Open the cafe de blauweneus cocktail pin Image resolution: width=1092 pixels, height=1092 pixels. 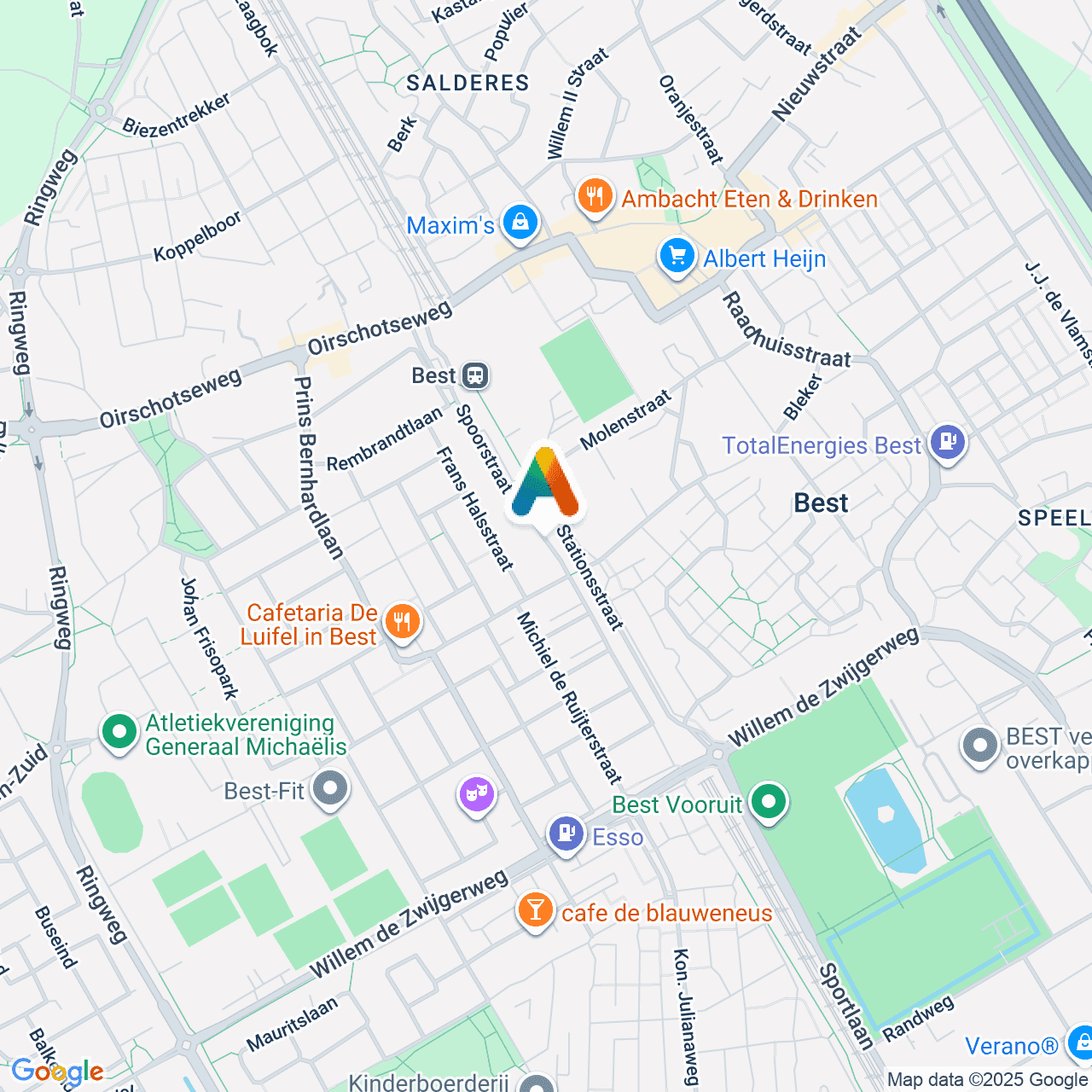tap(535, 911)
